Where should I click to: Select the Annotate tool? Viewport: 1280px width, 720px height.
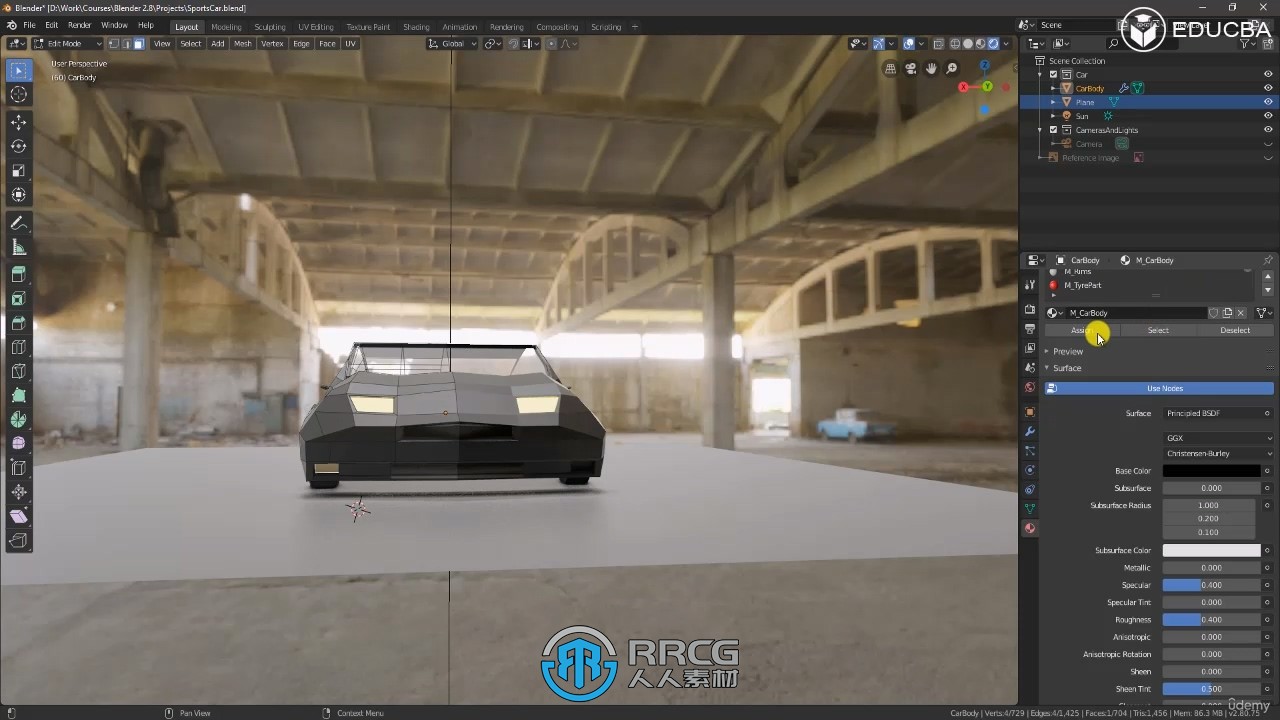[x=18, y=223]
